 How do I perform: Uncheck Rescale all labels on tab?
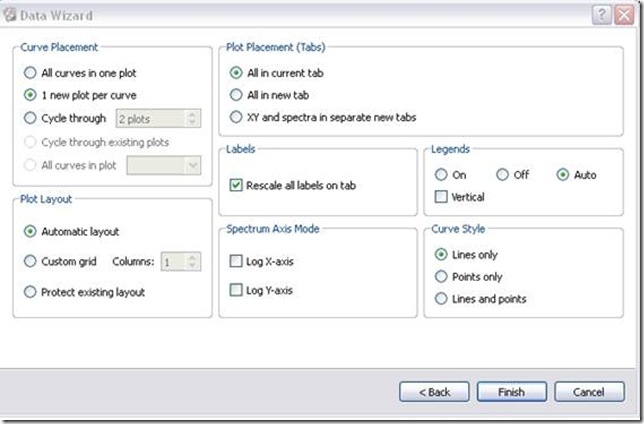click(236, 185)
